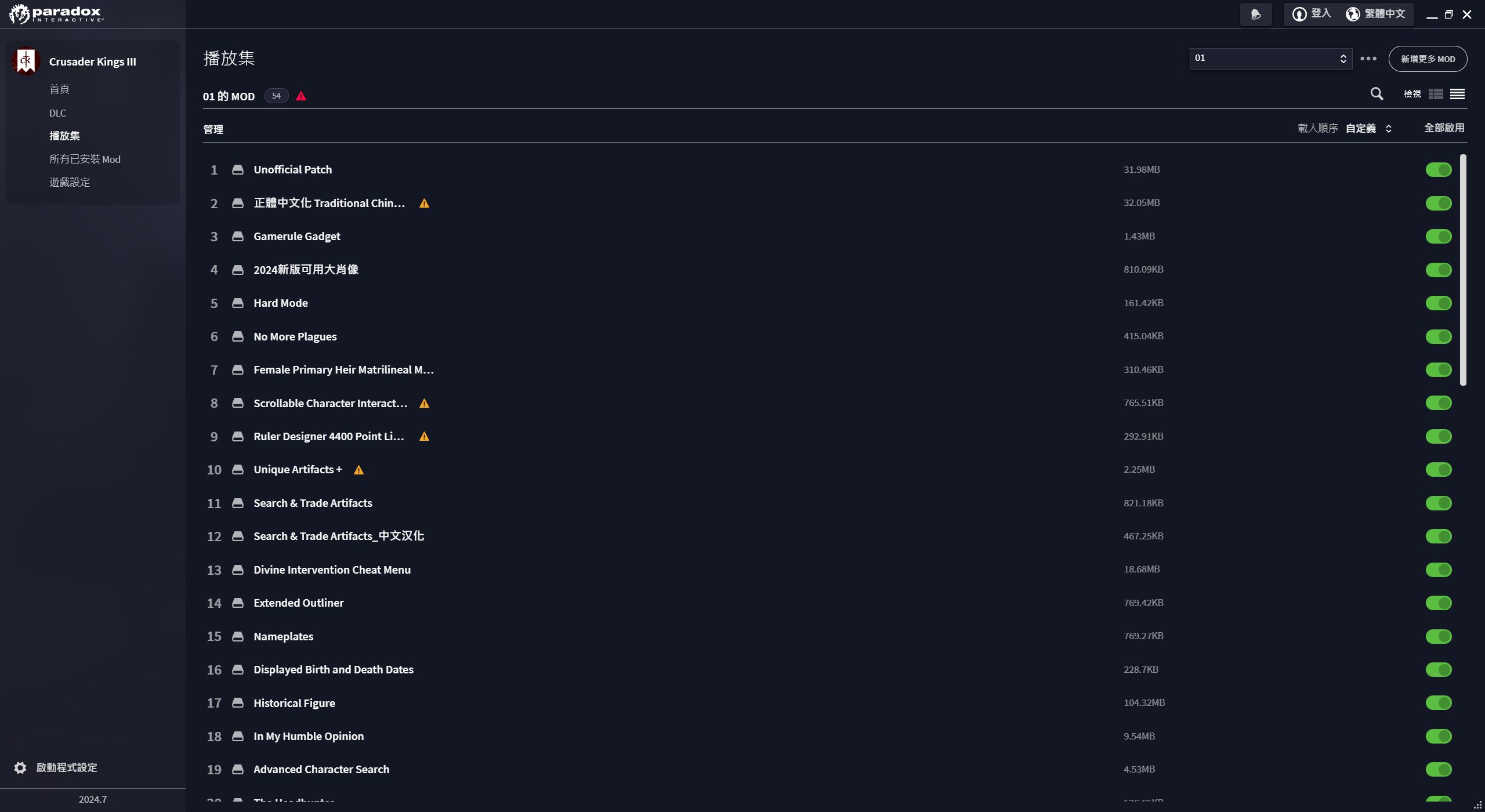The height and width of the screenshot is (812, 1485).
Task: Click the drive icon for Unofficial Patch
Action: (x=238, y=169)
